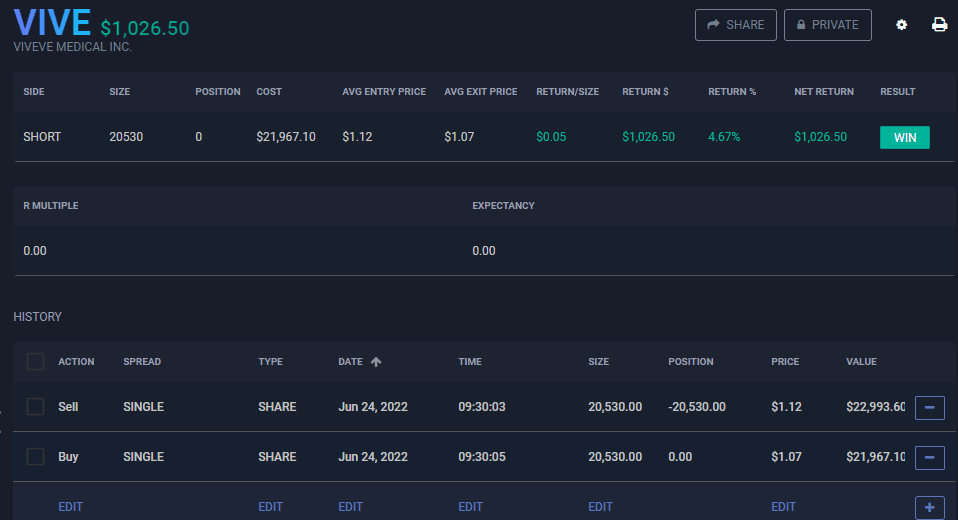Screen dimensions: 958x520
Task: Toggle the Private lock button
Action: (827, 25)
